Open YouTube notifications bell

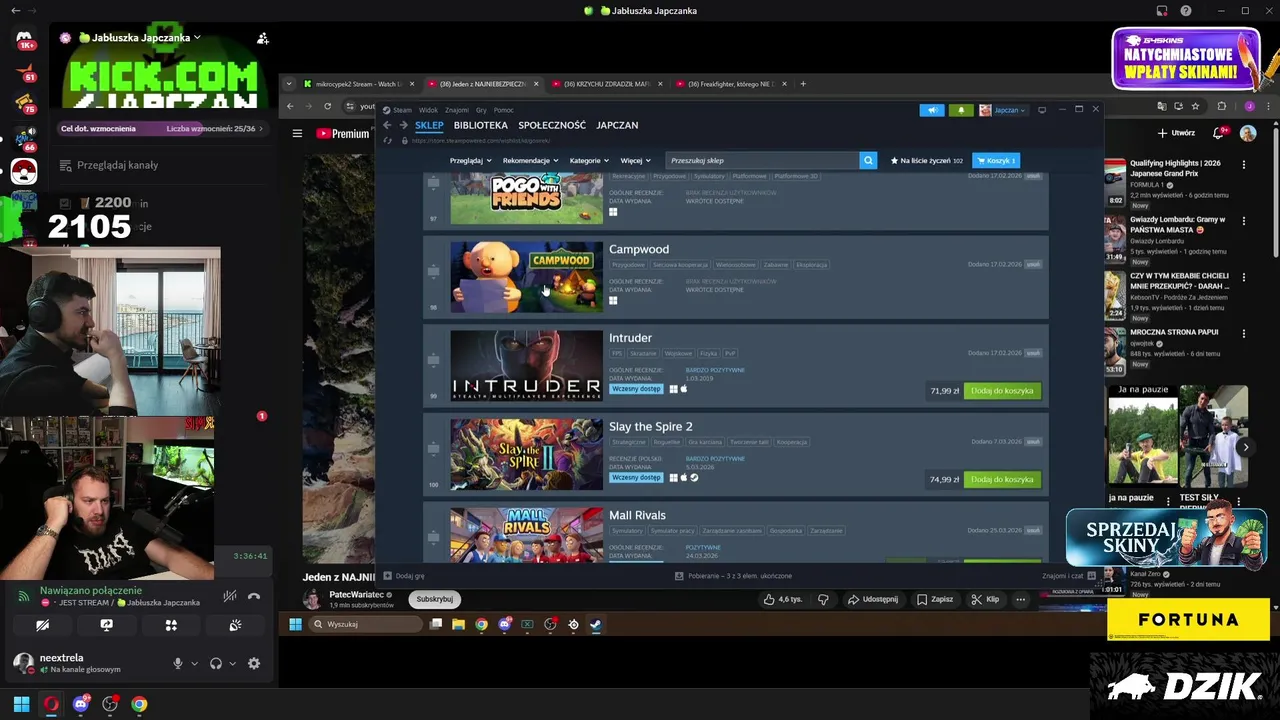(1218, 132)
